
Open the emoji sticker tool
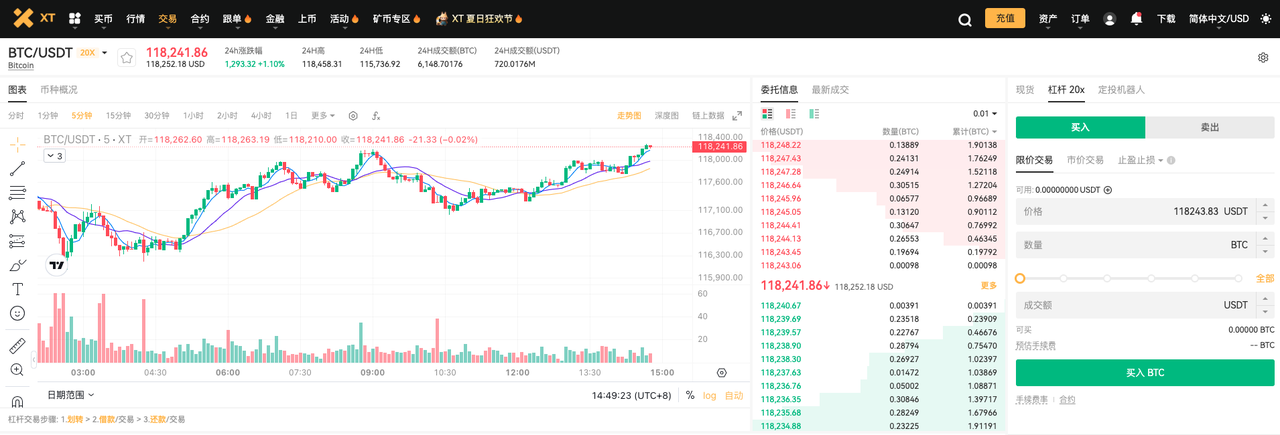[17, 313]
